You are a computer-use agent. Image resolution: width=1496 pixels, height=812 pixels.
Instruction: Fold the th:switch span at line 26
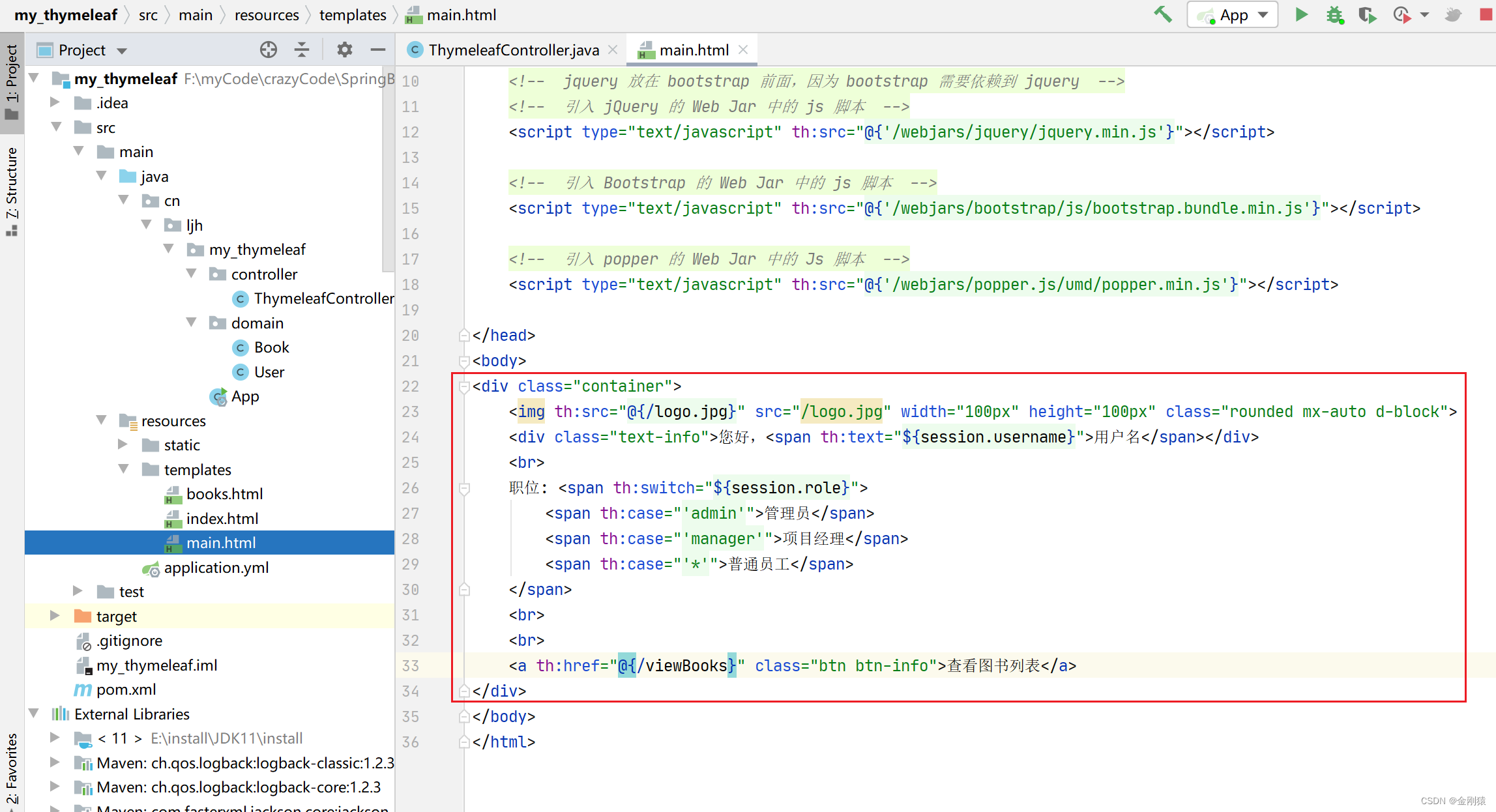coord(464,488)
